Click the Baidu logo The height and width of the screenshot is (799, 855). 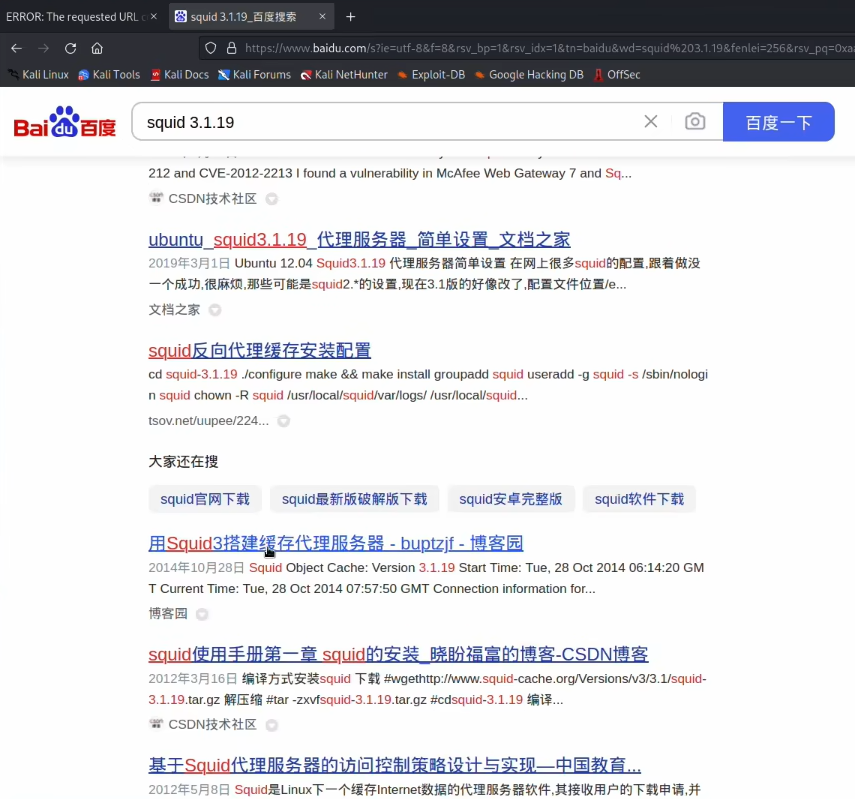tap(65, 122)
